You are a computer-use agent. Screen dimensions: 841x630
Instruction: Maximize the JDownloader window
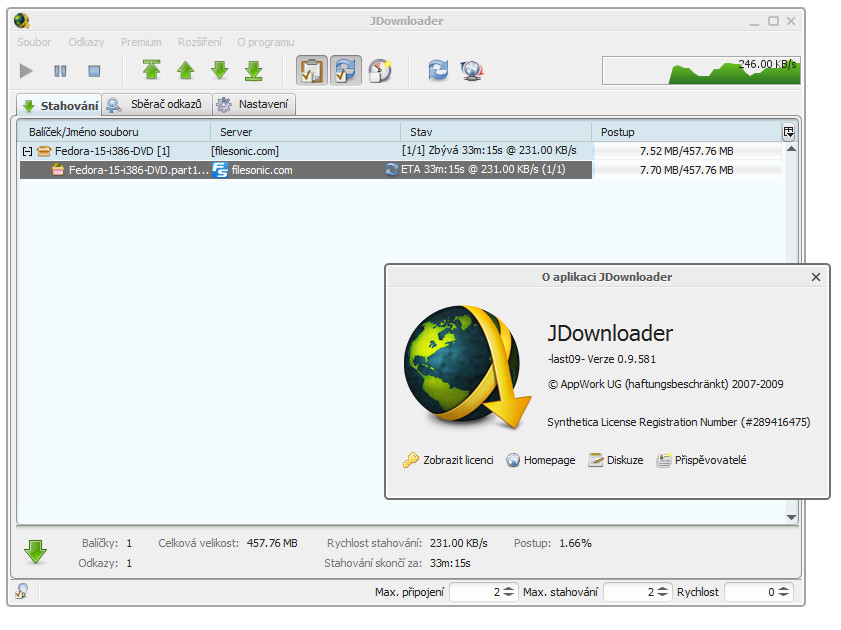click(773, 21)
